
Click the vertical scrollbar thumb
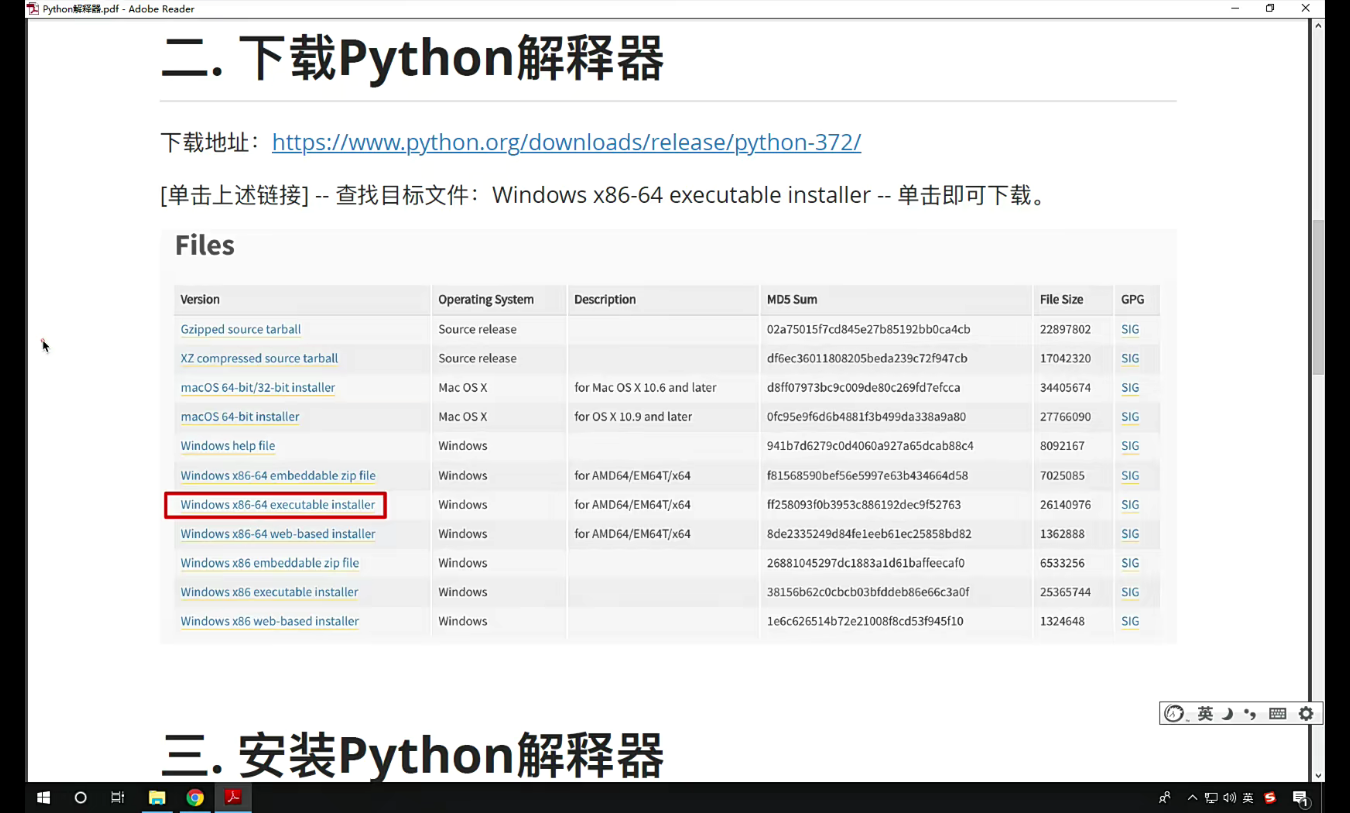[1318, 297]
